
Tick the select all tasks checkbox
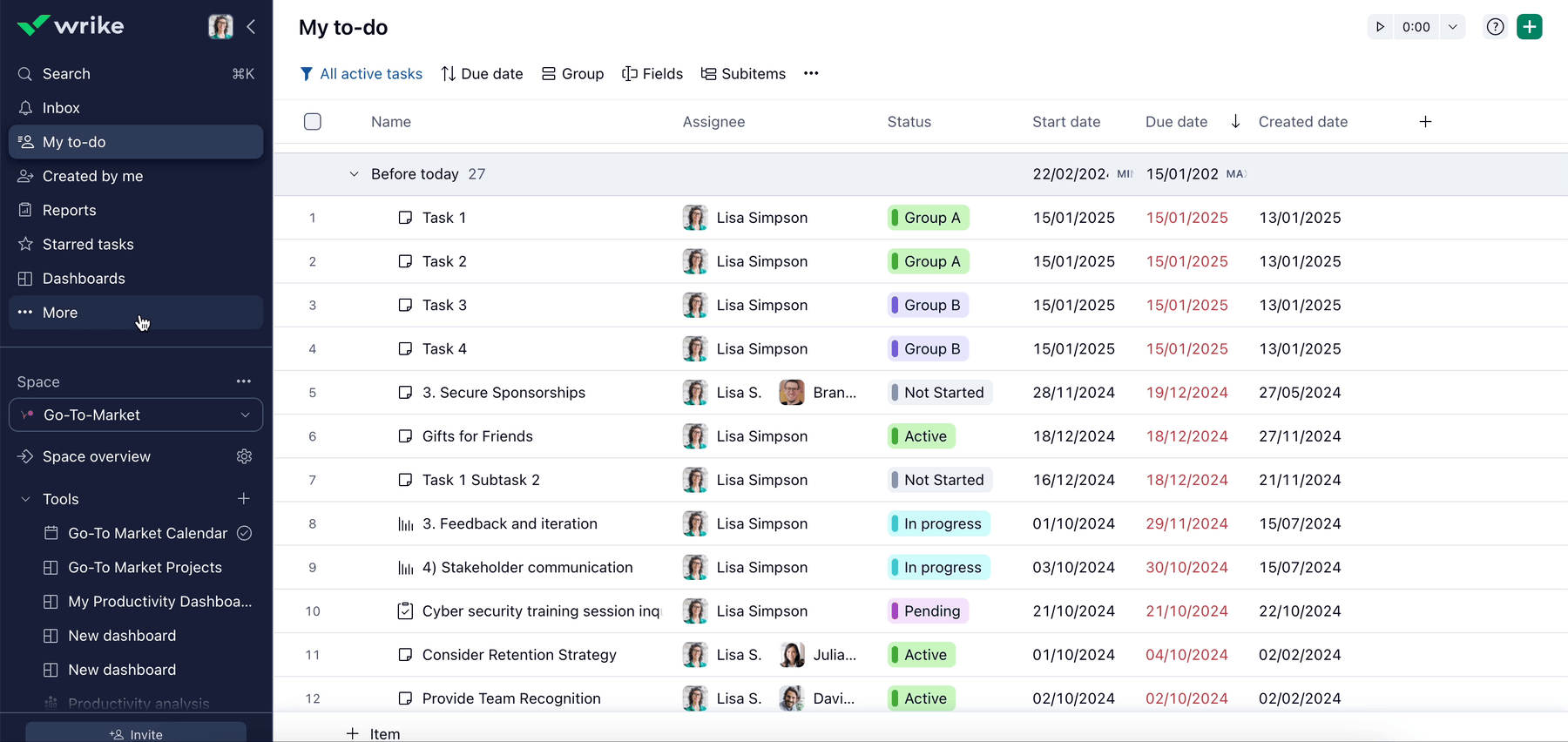313,122
